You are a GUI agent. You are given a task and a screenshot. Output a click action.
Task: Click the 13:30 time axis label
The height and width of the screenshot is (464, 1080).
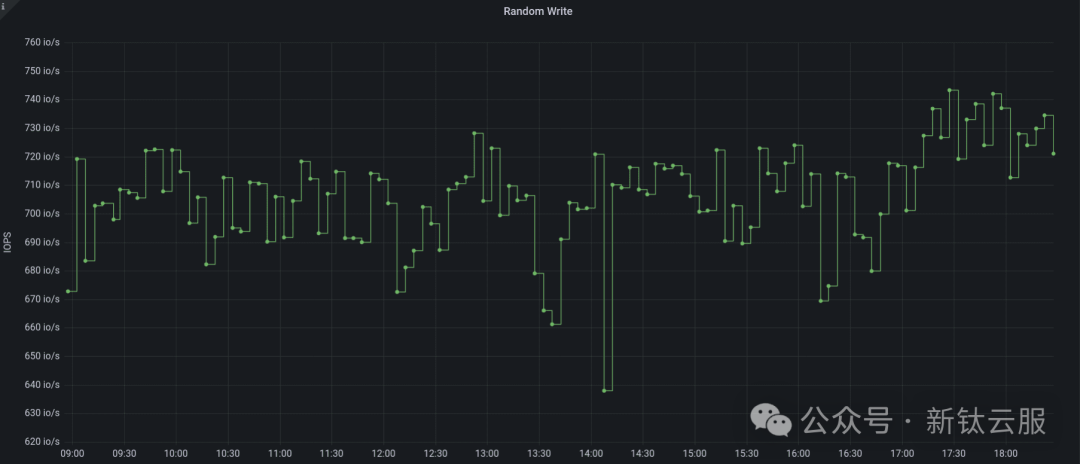[539, 454]
